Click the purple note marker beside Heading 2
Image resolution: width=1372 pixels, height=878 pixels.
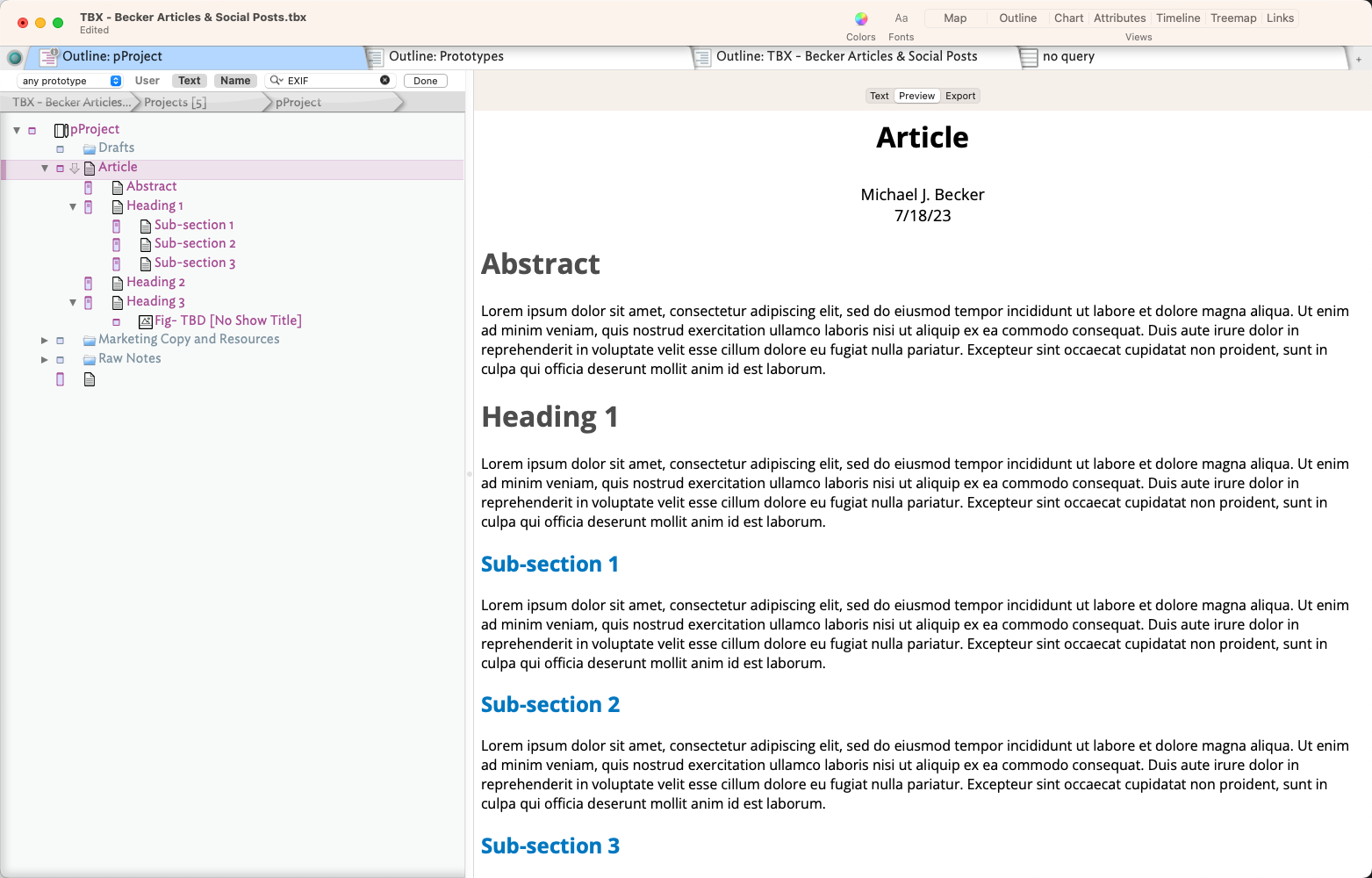(88, 283)
